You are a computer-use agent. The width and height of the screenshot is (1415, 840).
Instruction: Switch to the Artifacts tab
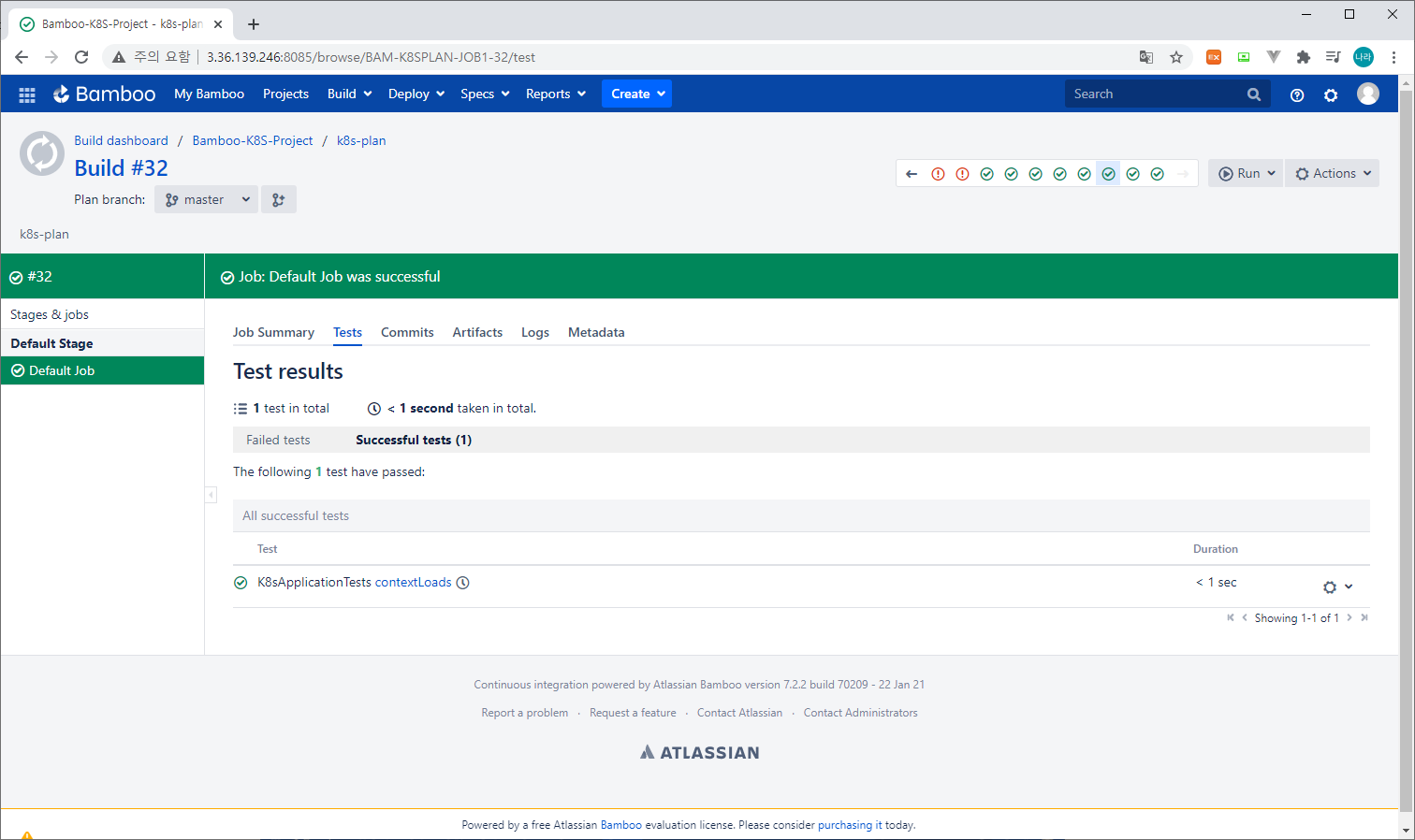pyautogui.click(x=477, y=332)
